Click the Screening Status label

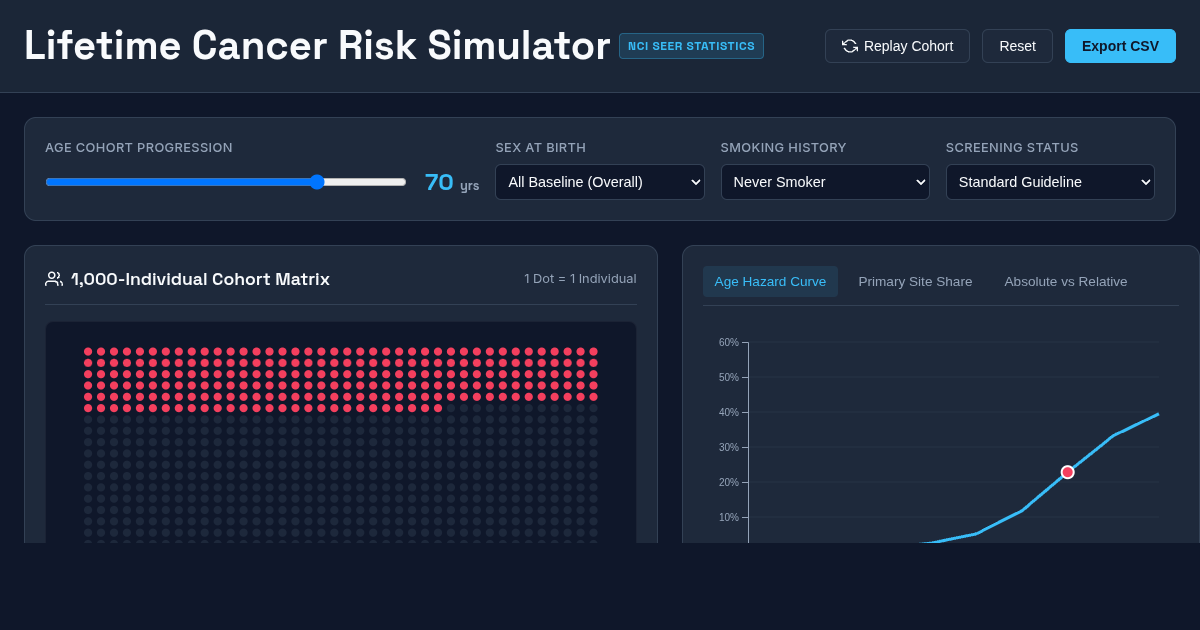(x=1012, y=148)
